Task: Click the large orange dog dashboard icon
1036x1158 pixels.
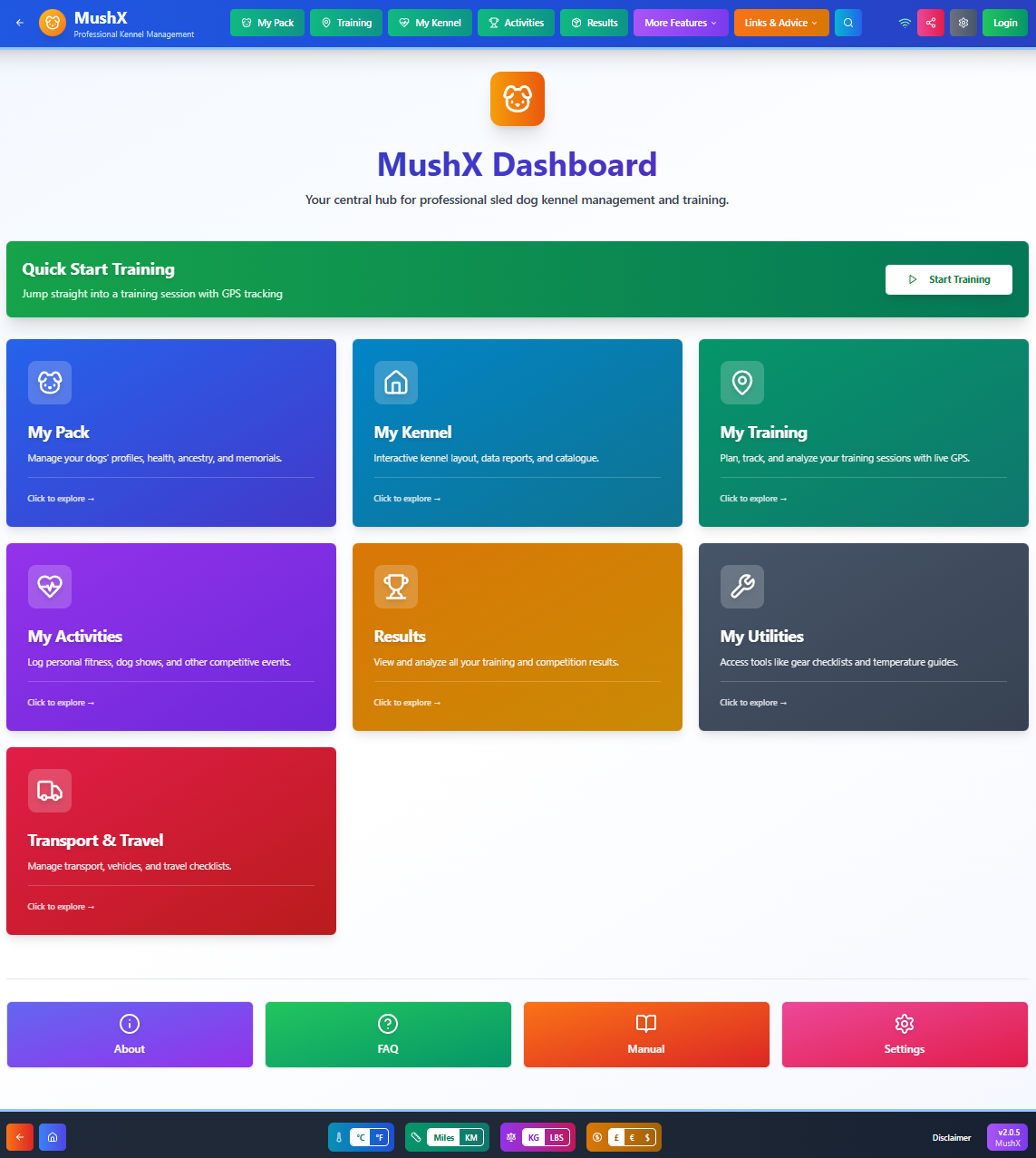Action: tap(518, 99)
